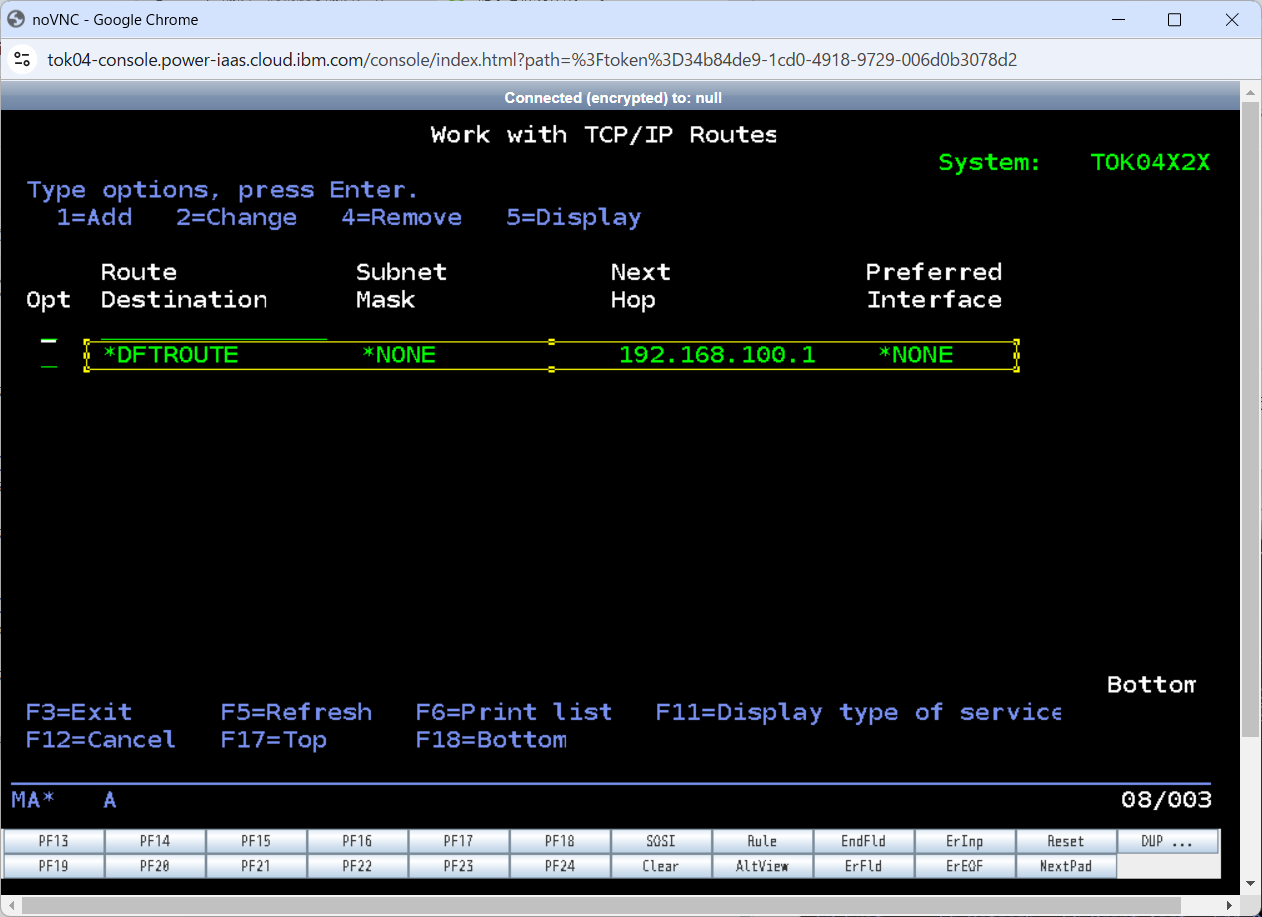Click the TOK04X2X system name
Screen dimensions: 1262x917
pyautogui.click(x=1150, y=163)
